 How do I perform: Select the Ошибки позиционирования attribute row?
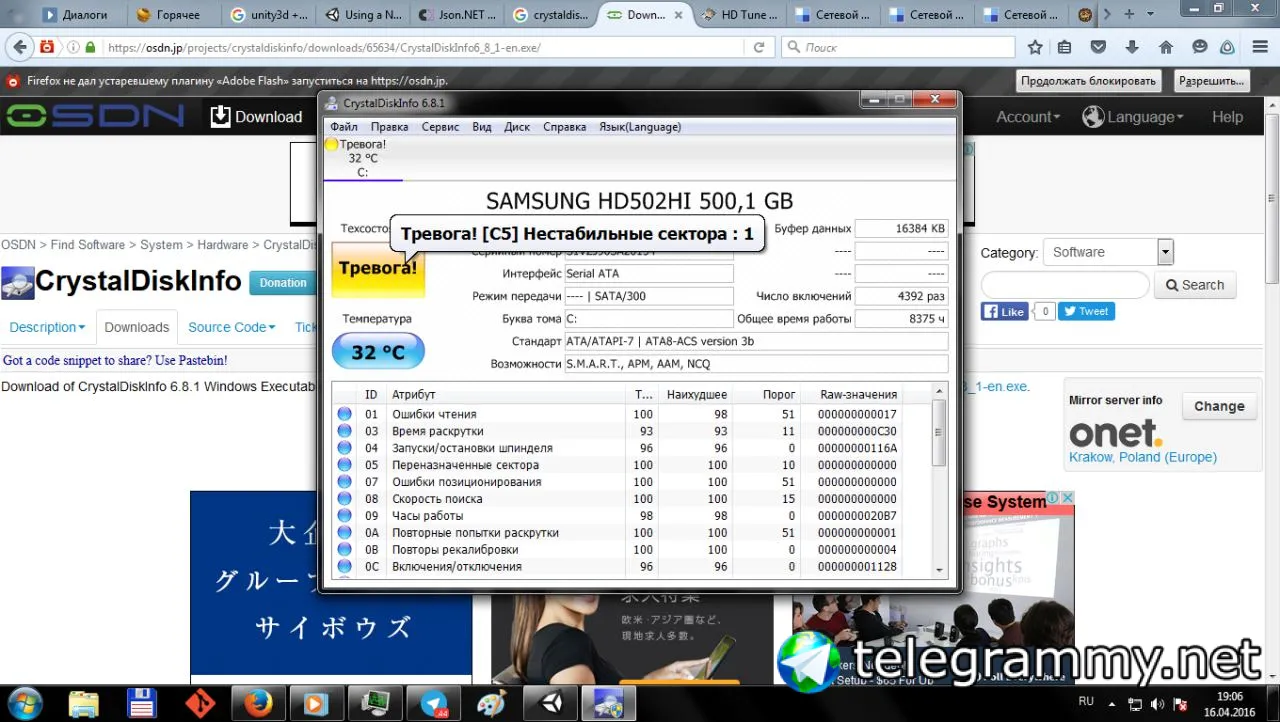pos(632,482)
